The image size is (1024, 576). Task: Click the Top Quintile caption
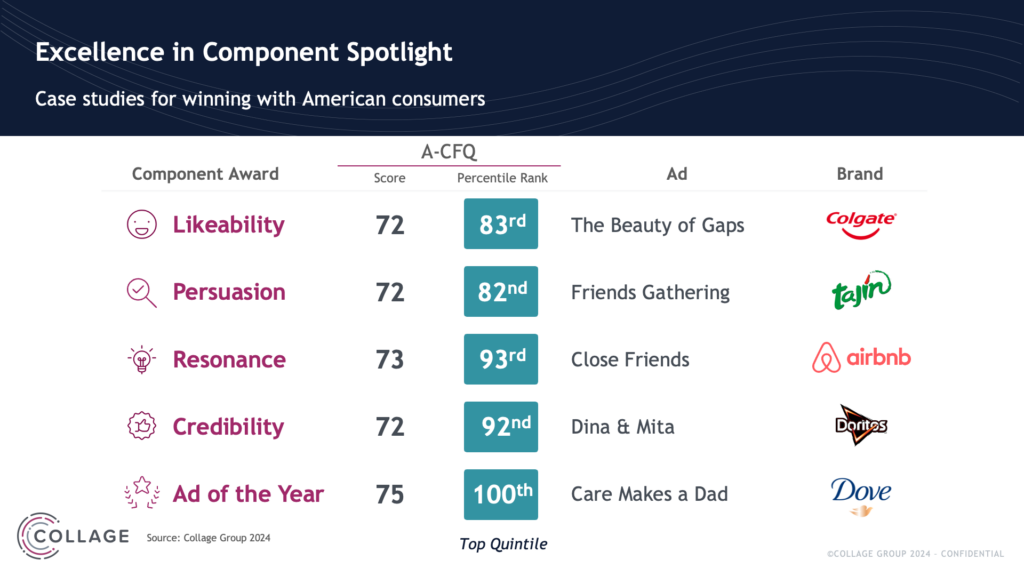[503, 544]
